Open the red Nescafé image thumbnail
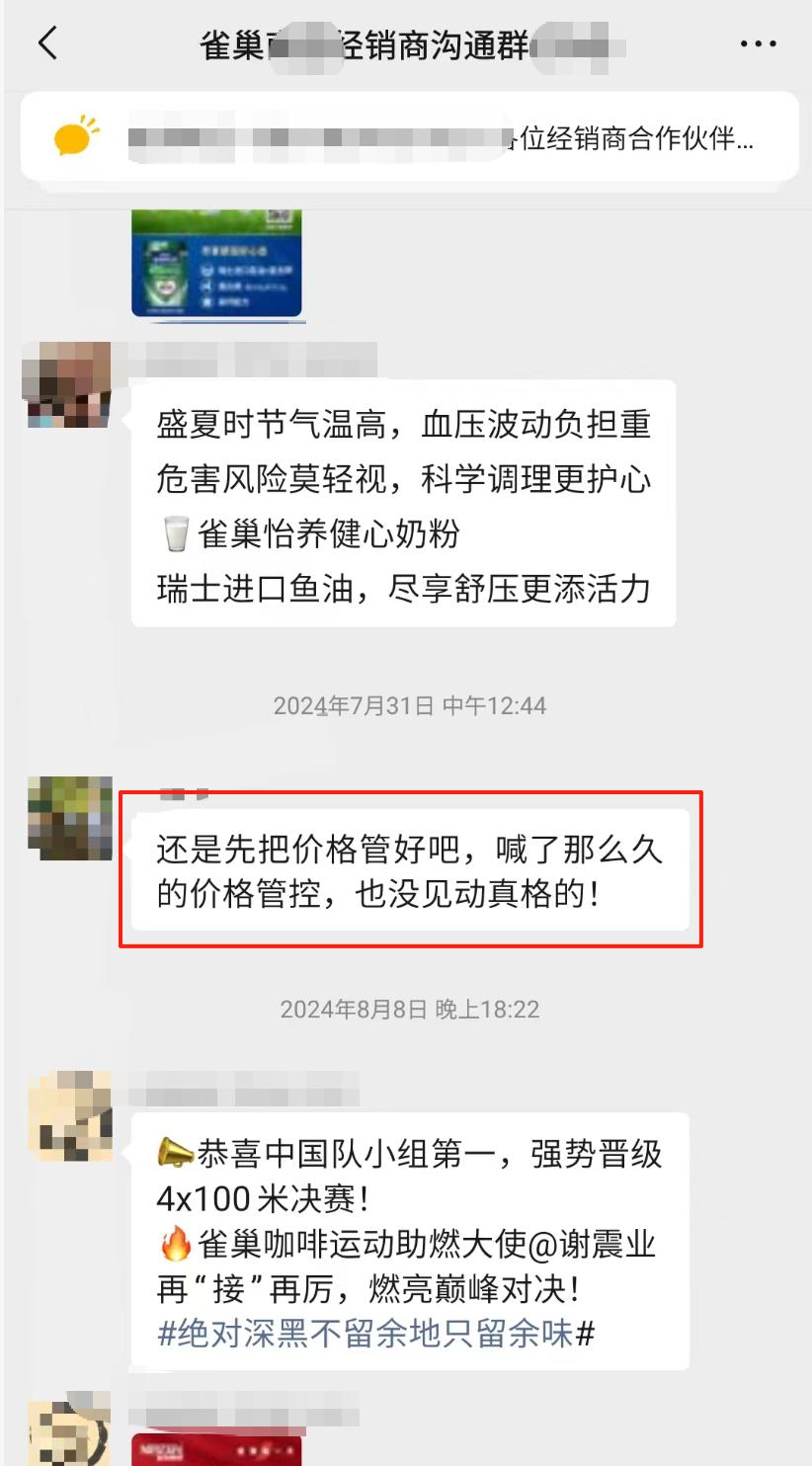The image size is (812, 1466). point(216,1449)
